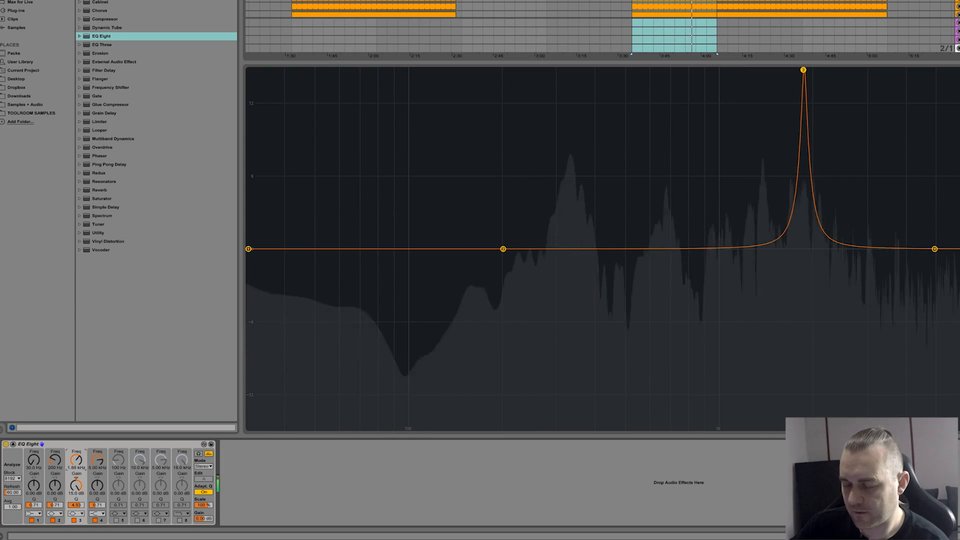The width and height of the screenshot is (960, 540).
Task: Expand the EQ Eight browser folder
Action: (x=79, y=36)
